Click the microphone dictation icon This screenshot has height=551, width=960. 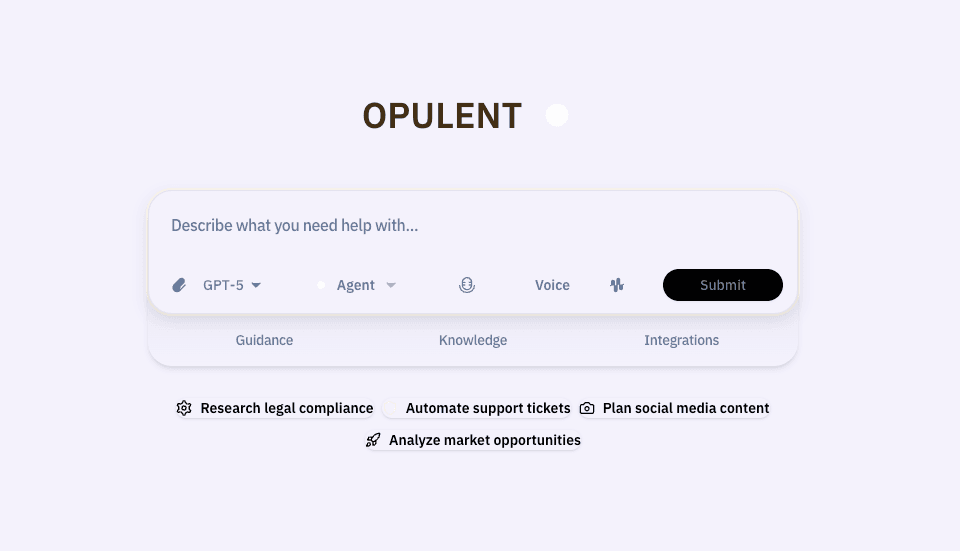tap(467, 285)
